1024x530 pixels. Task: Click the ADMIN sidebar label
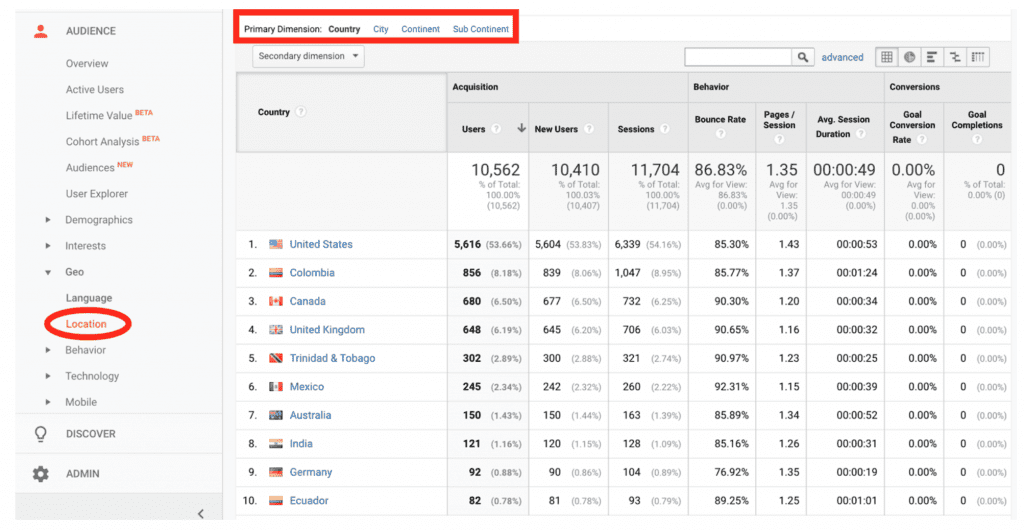(x=83, y=474)
